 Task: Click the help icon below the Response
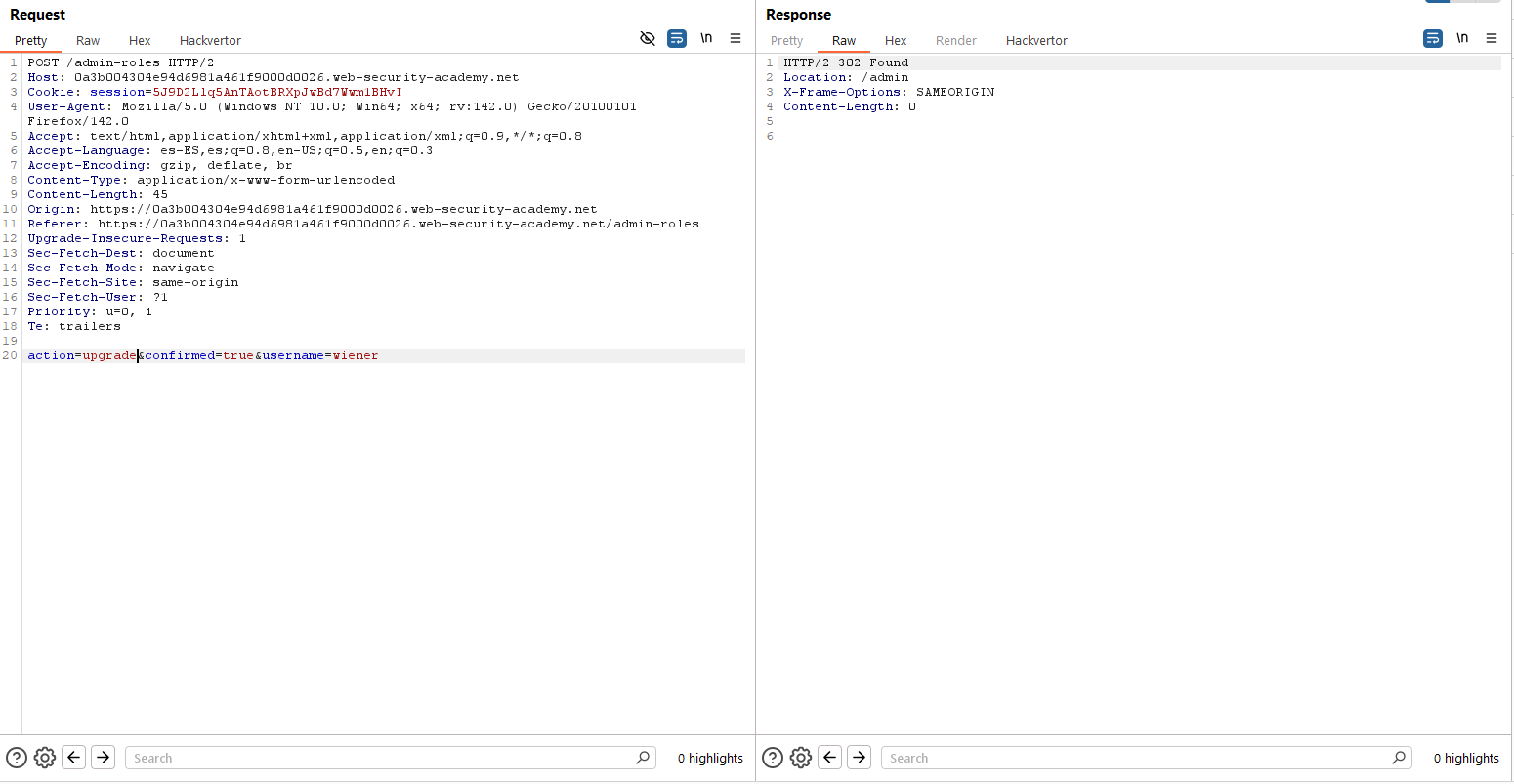point(773,758)
